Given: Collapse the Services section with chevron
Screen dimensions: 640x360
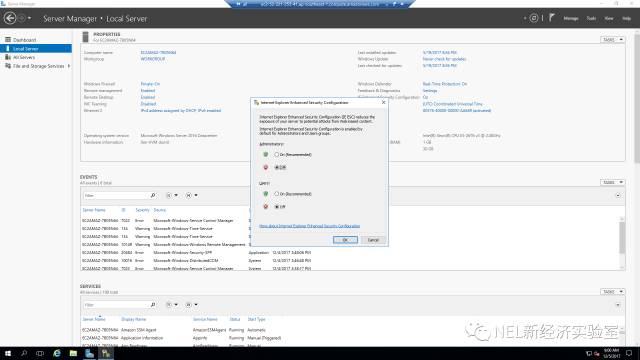Looking at the screenshot, I should 618,305.
